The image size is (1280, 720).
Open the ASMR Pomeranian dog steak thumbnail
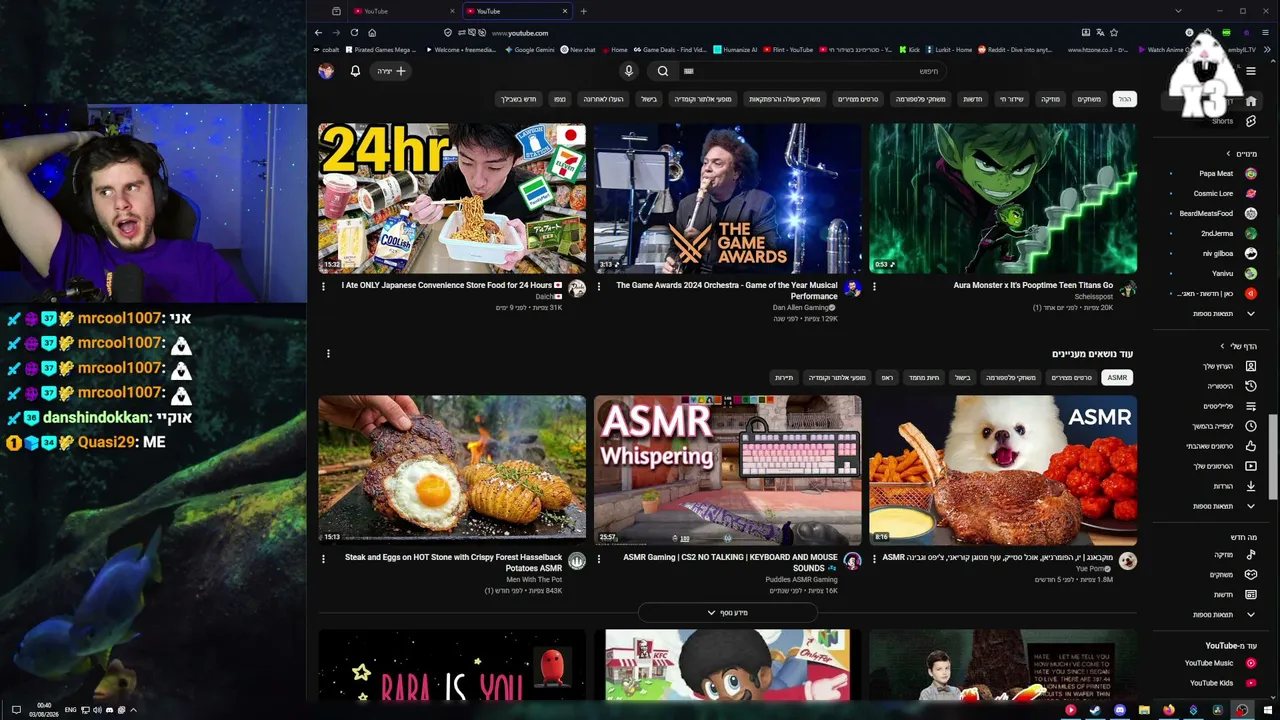(x=1003, y=470)
